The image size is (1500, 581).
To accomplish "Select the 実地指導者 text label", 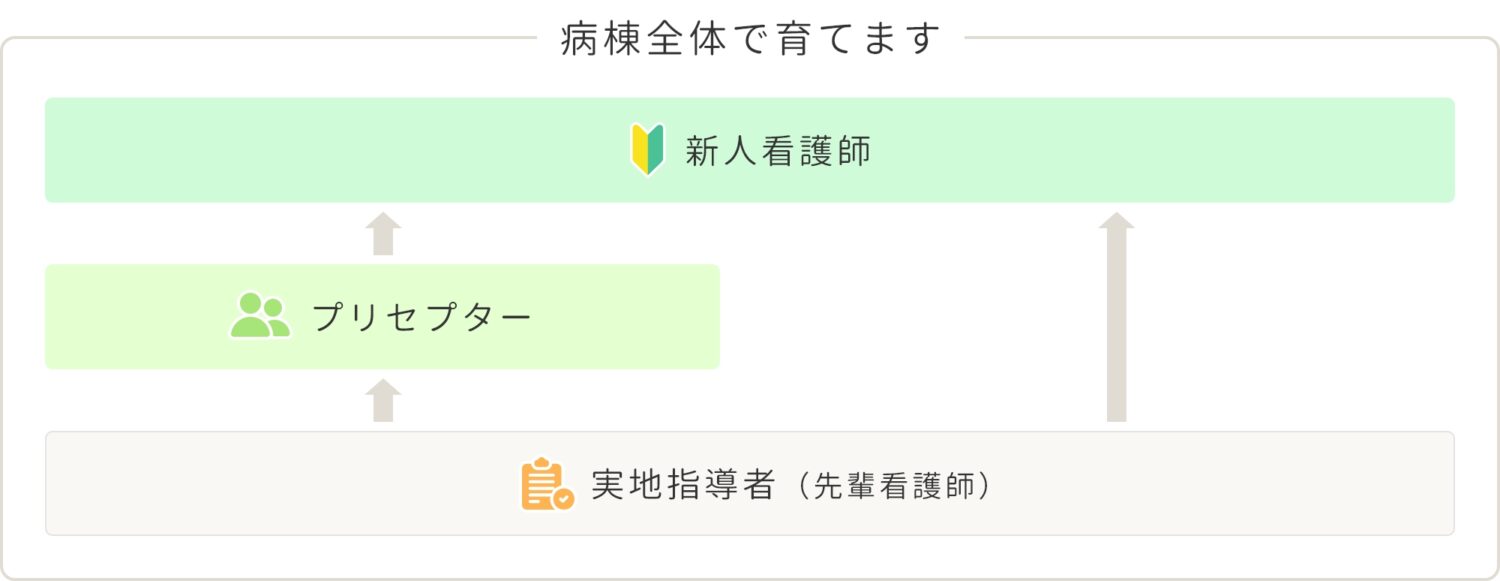I will (684, 485).
